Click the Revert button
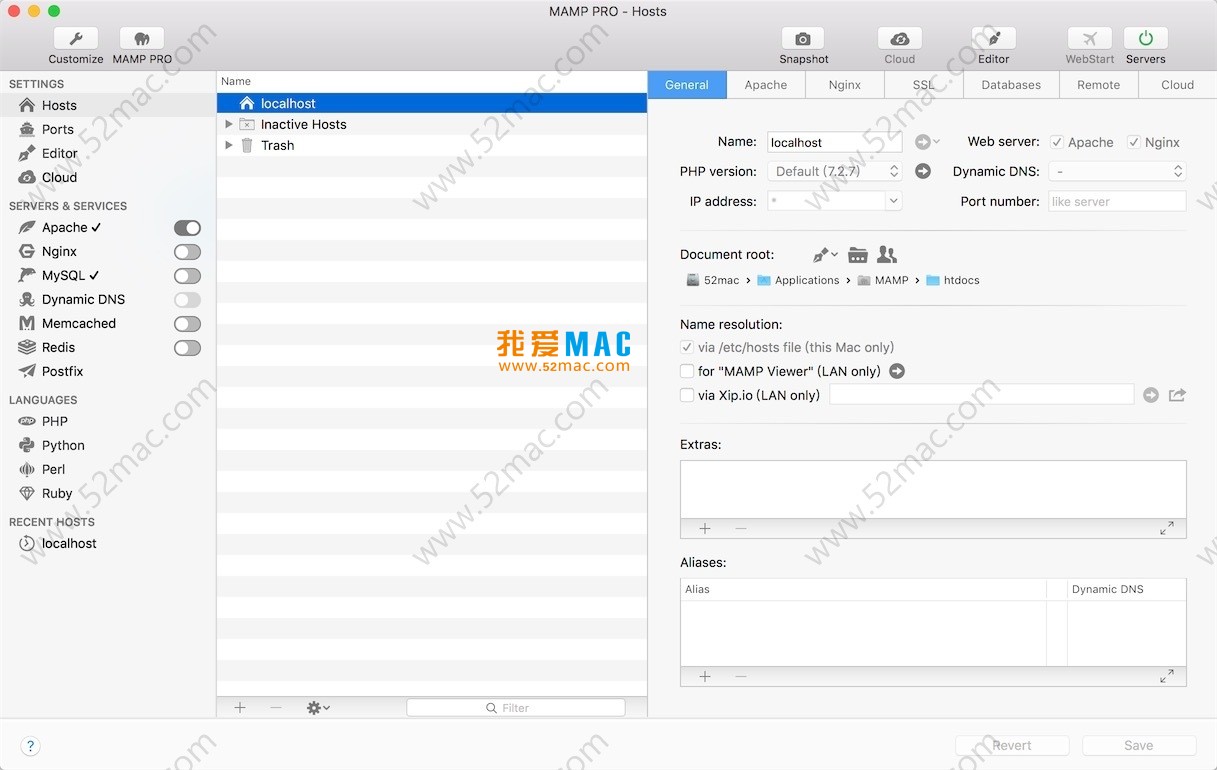 [1012, 745]
